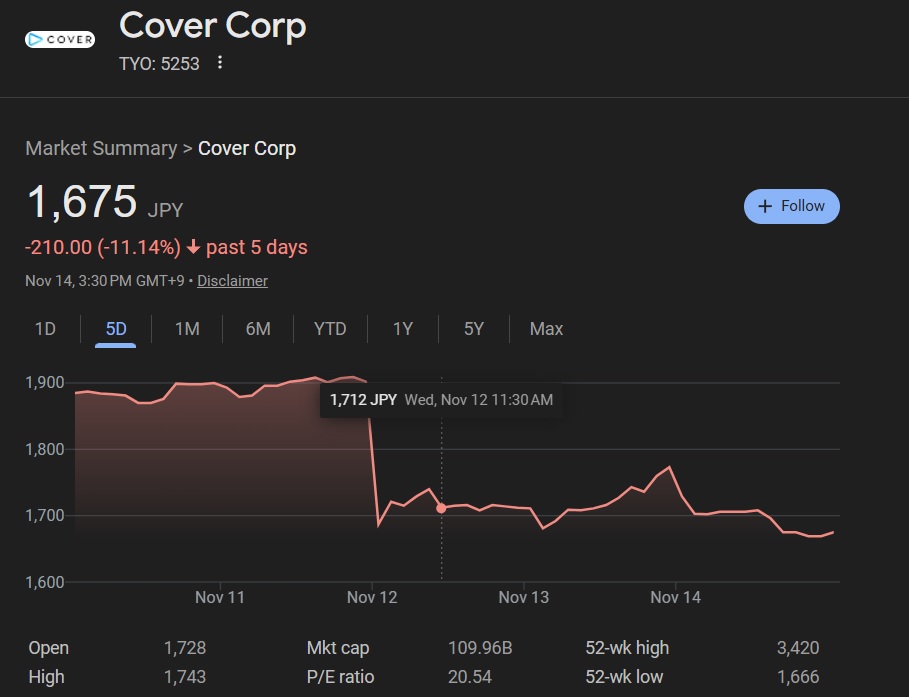Click the Follow button
This screenshot has height=697, width=909.
coord(791,206)
